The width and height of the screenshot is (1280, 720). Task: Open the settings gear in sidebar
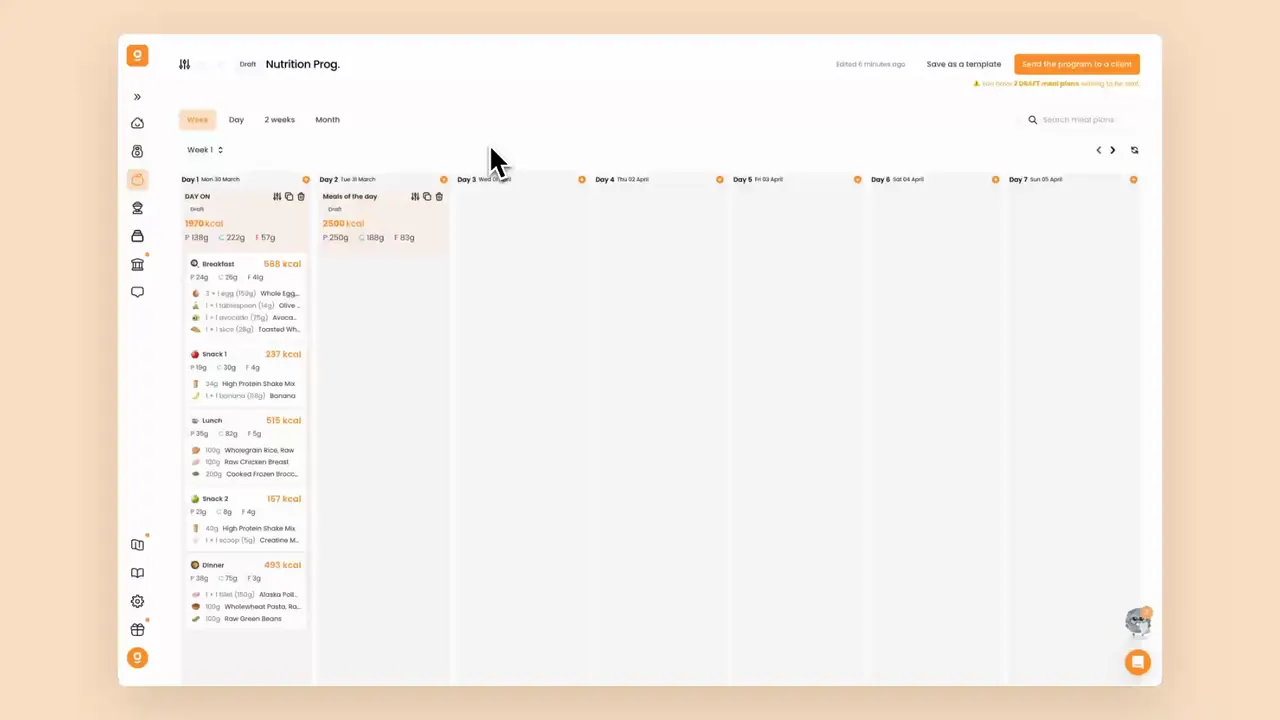pyautogui.click(x=138, y=601)
